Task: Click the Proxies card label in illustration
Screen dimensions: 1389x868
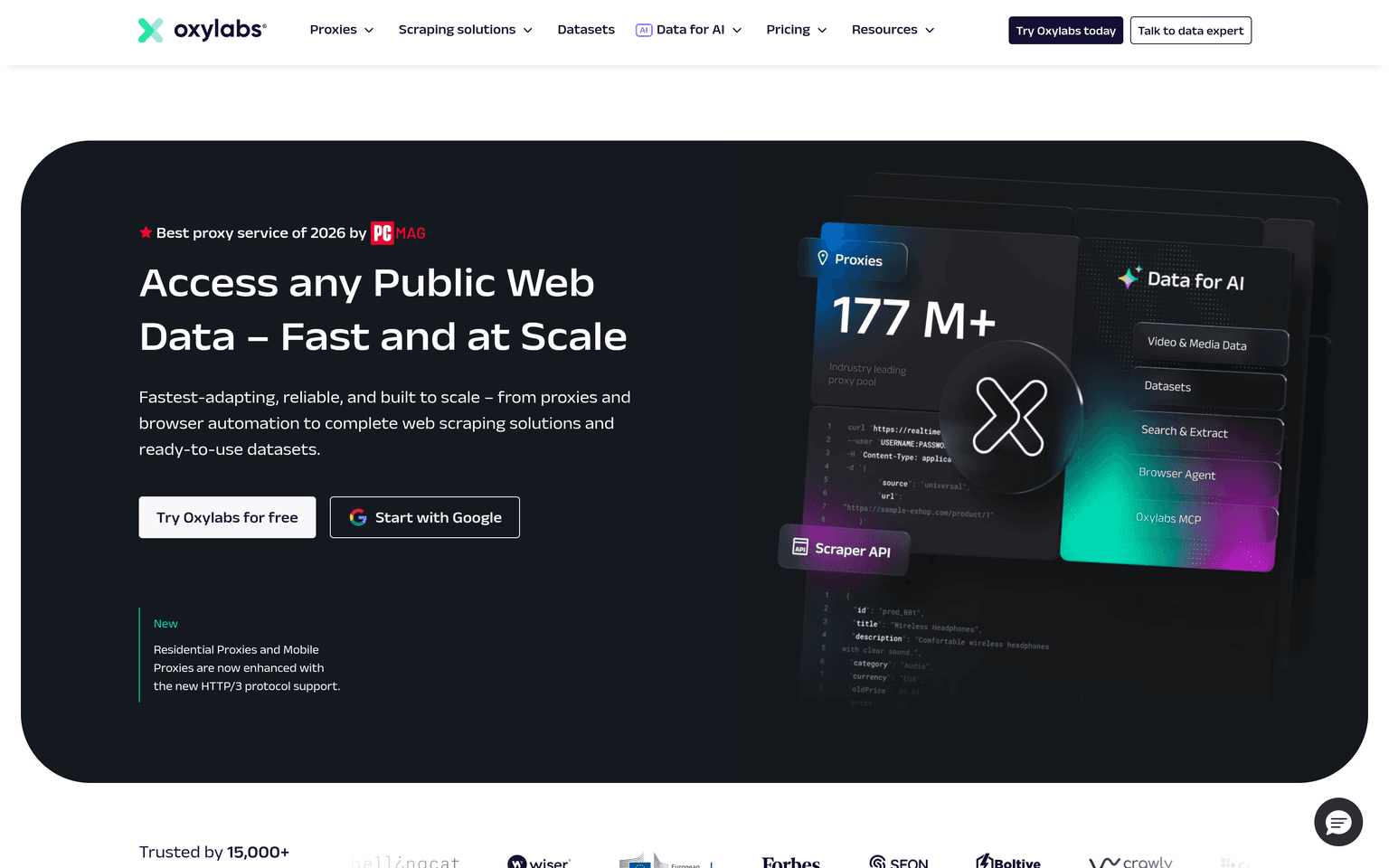Action: click(858, 260)
